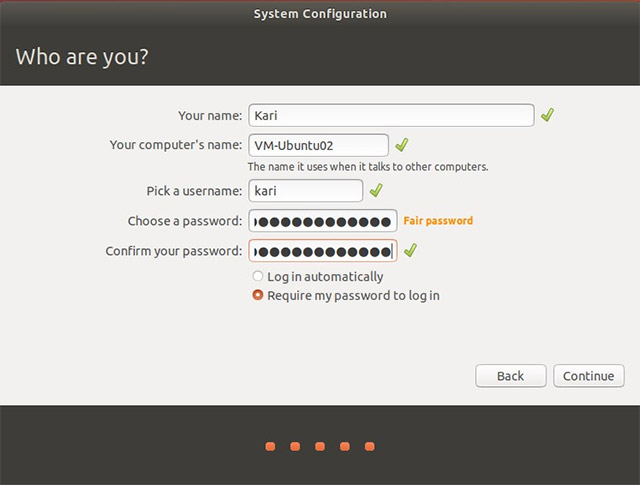Click the green checkmark beside Your name
The image size is (640, 485).
pyautogui.click(x=547, y=115)
